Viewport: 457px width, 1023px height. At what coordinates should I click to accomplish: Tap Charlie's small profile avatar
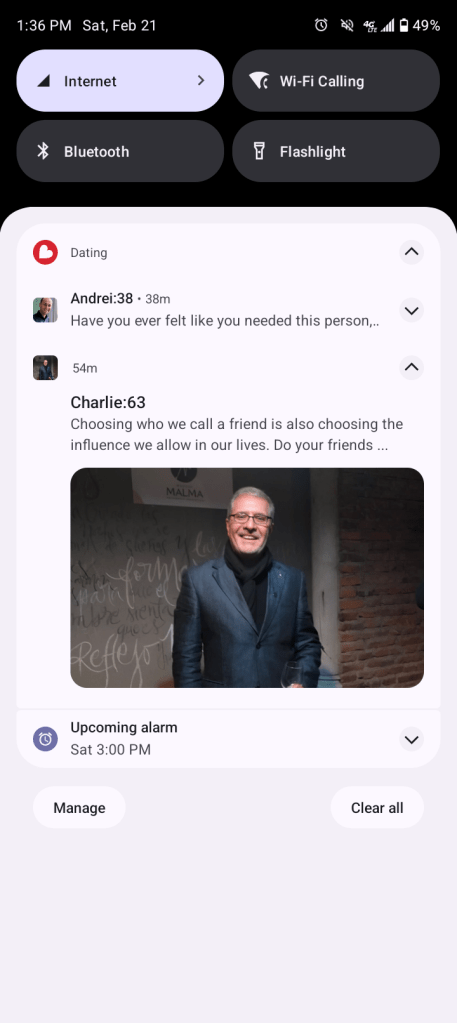tap(45, 367)
